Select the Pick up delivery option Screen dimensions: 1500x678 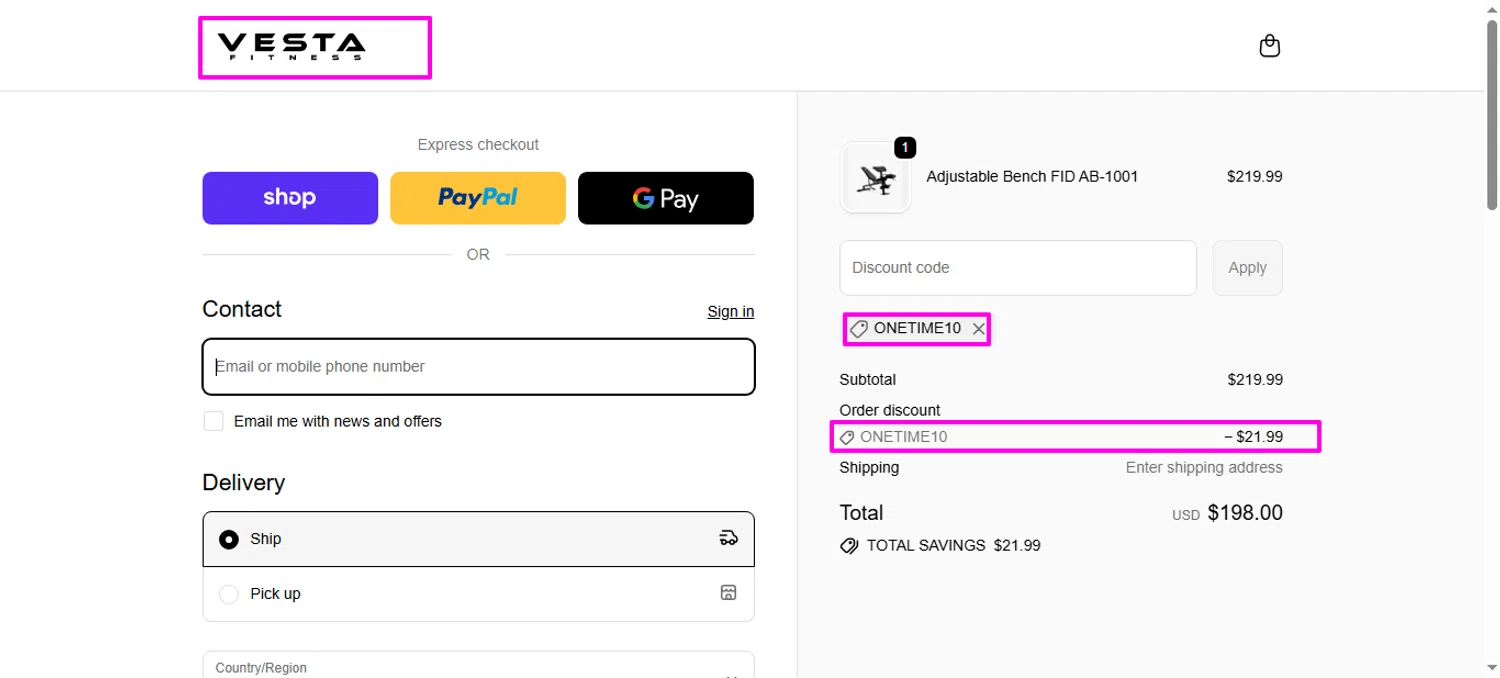click(x=478, y=594)
